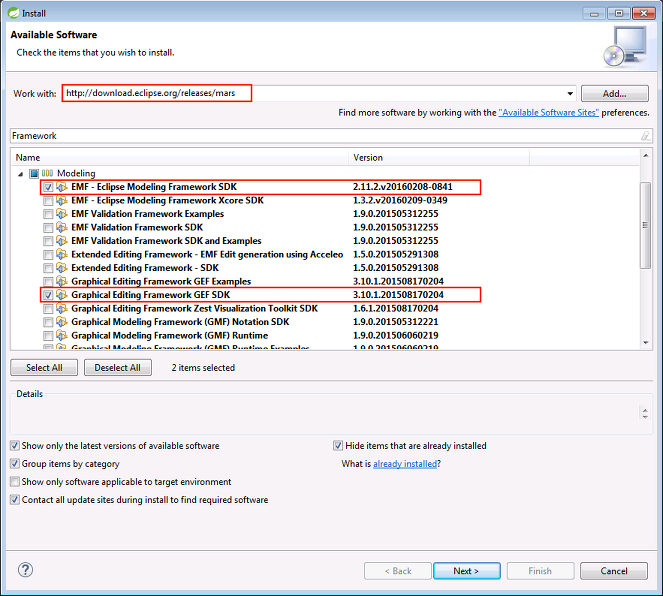Check Graphical Modeling Framework (GMF) Runtime
Screen dimensions: 663x596
pyautogui.click(x=48, y=336)
